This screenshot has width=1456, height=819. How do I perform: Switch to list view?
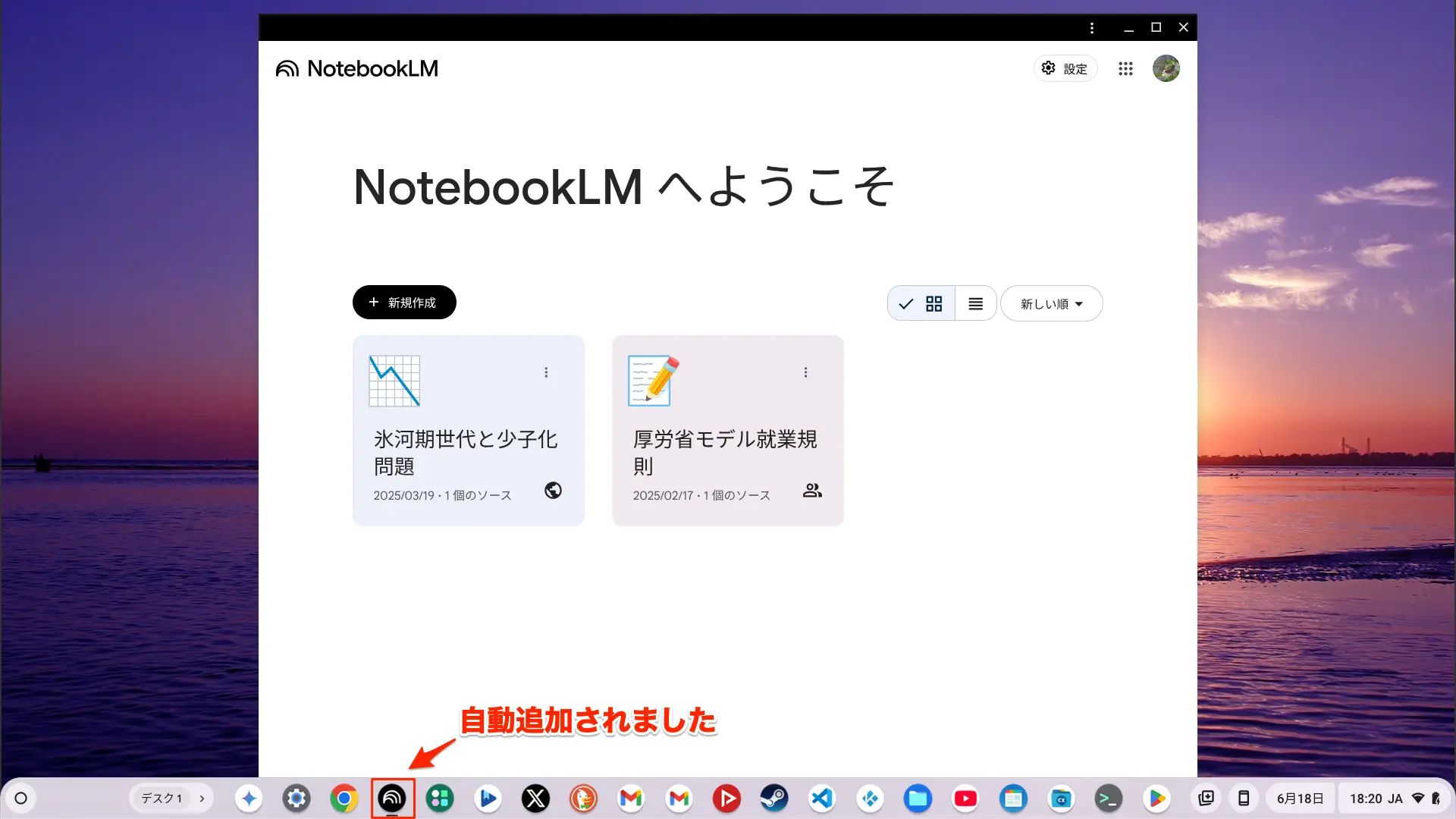click(x=976, y=303)
